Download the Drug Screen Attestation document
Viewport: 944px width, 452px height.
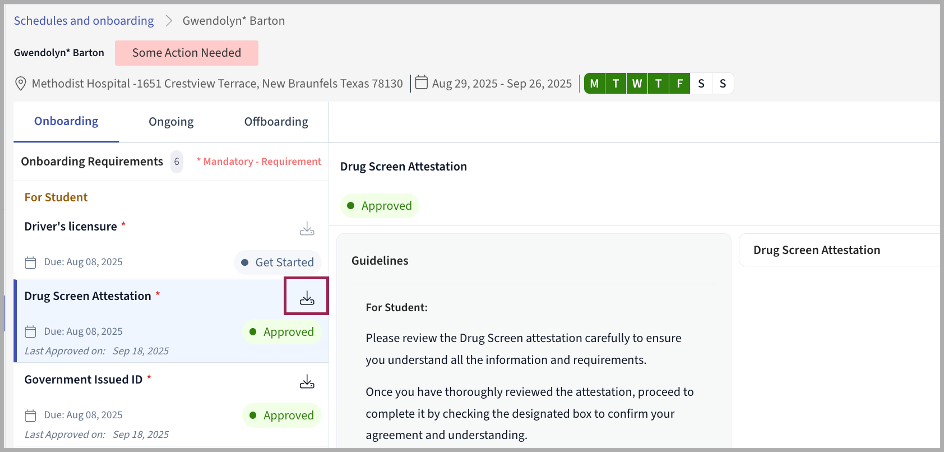point(307,297)
